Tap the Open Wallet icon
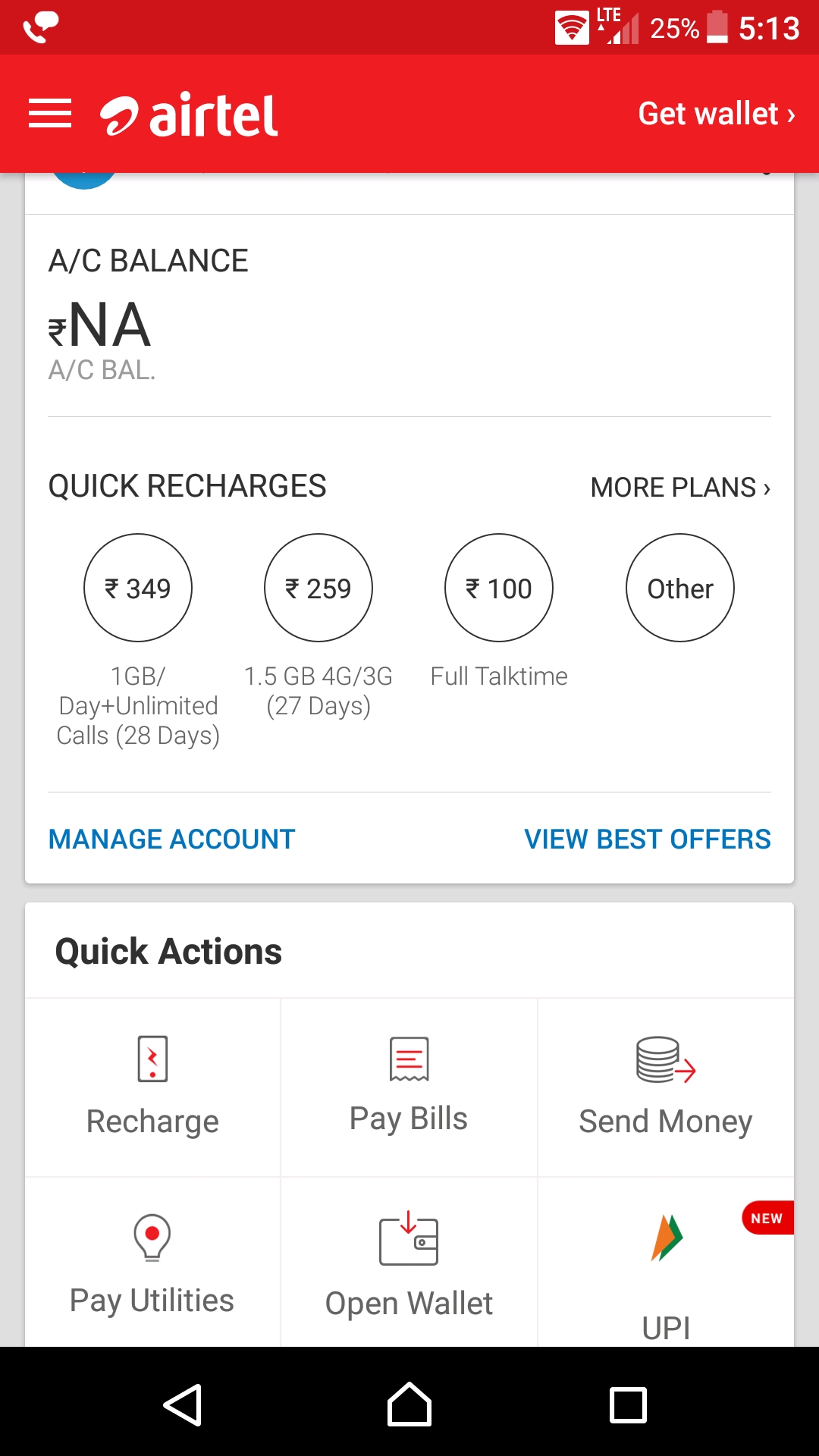The image size is (819, 1456). 409,1241
